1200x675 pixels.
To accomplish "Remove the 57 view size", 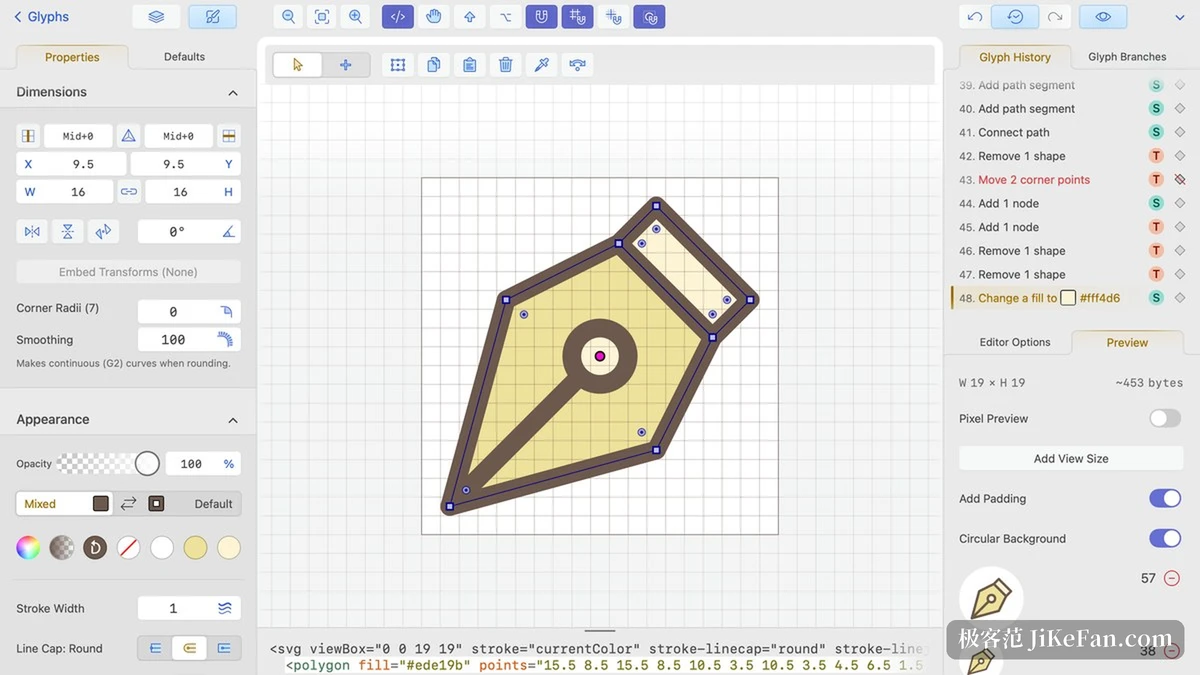I will click(x=1172, y=579).
